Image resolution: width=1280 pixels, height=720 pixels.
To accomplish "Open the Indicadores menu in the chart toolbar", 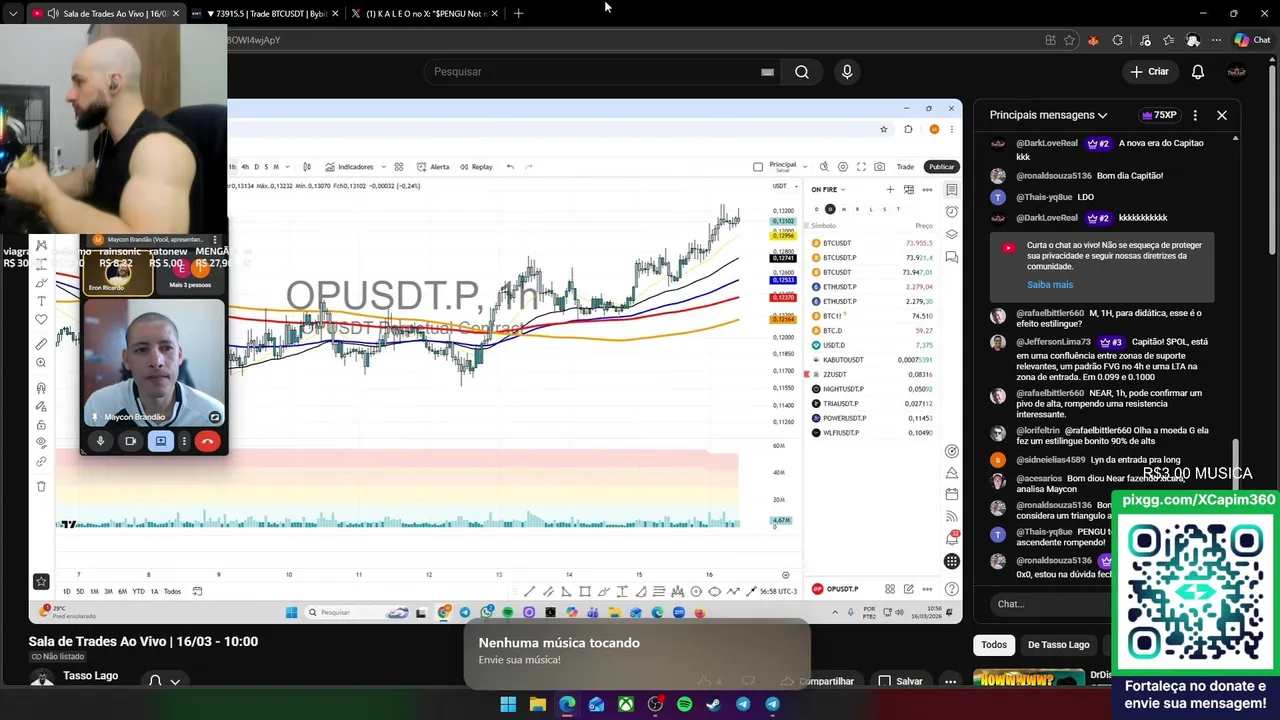I will 349,167.
